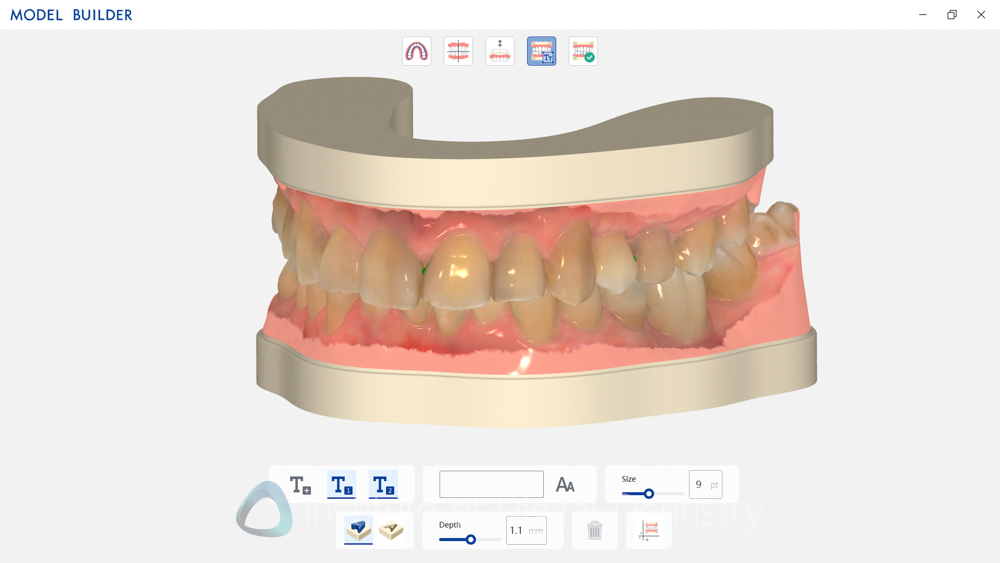Click the Depth value field showing 1.1

click(526, 530)
